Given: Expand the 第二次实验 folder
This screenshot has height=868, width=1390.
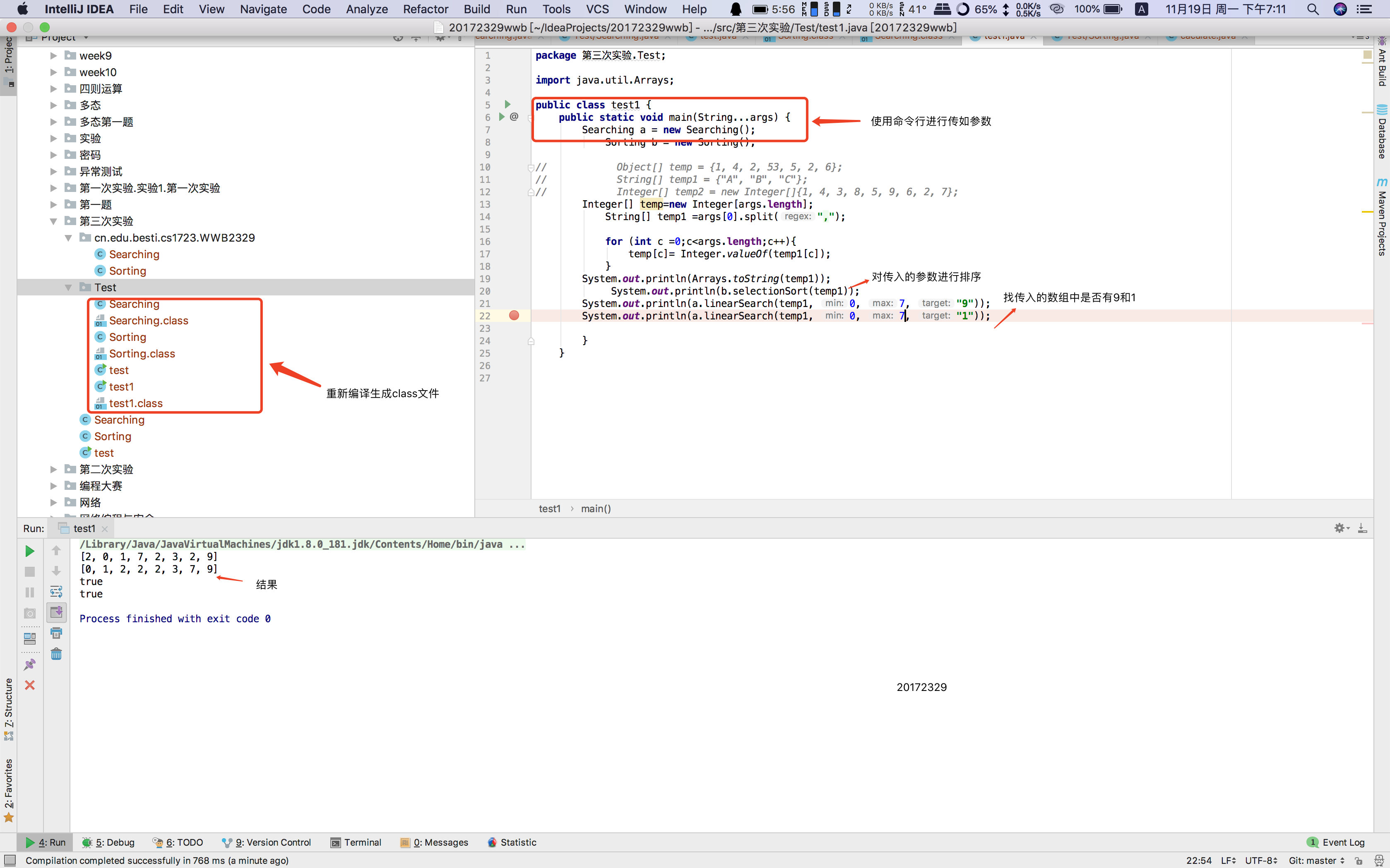Looking at the screenshot, I should pyautogui.click(x=53, y=470).
